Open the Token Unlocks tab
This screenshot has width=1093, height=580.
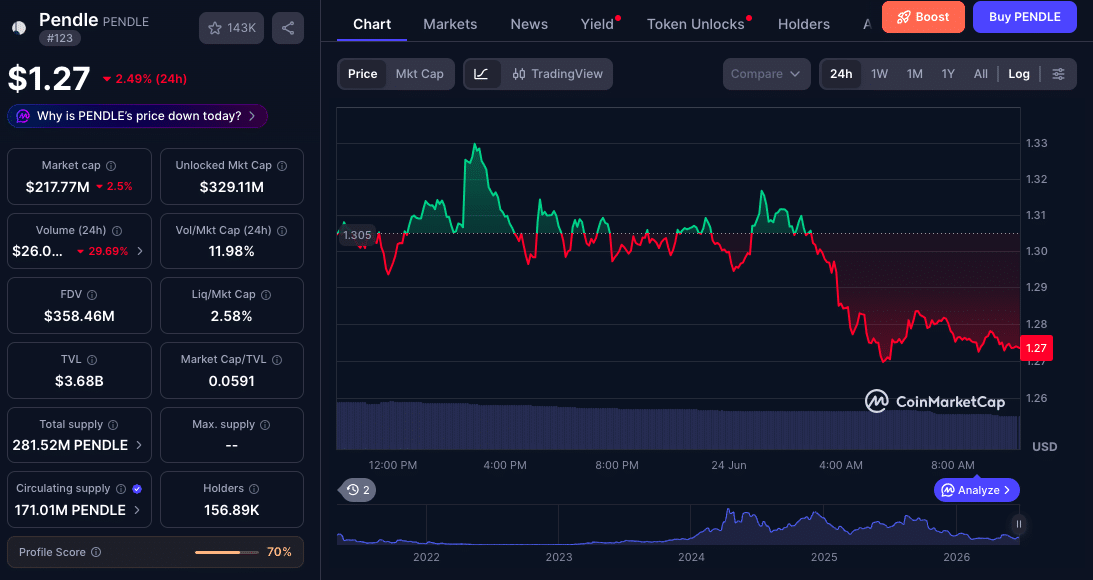pos(696,24)
